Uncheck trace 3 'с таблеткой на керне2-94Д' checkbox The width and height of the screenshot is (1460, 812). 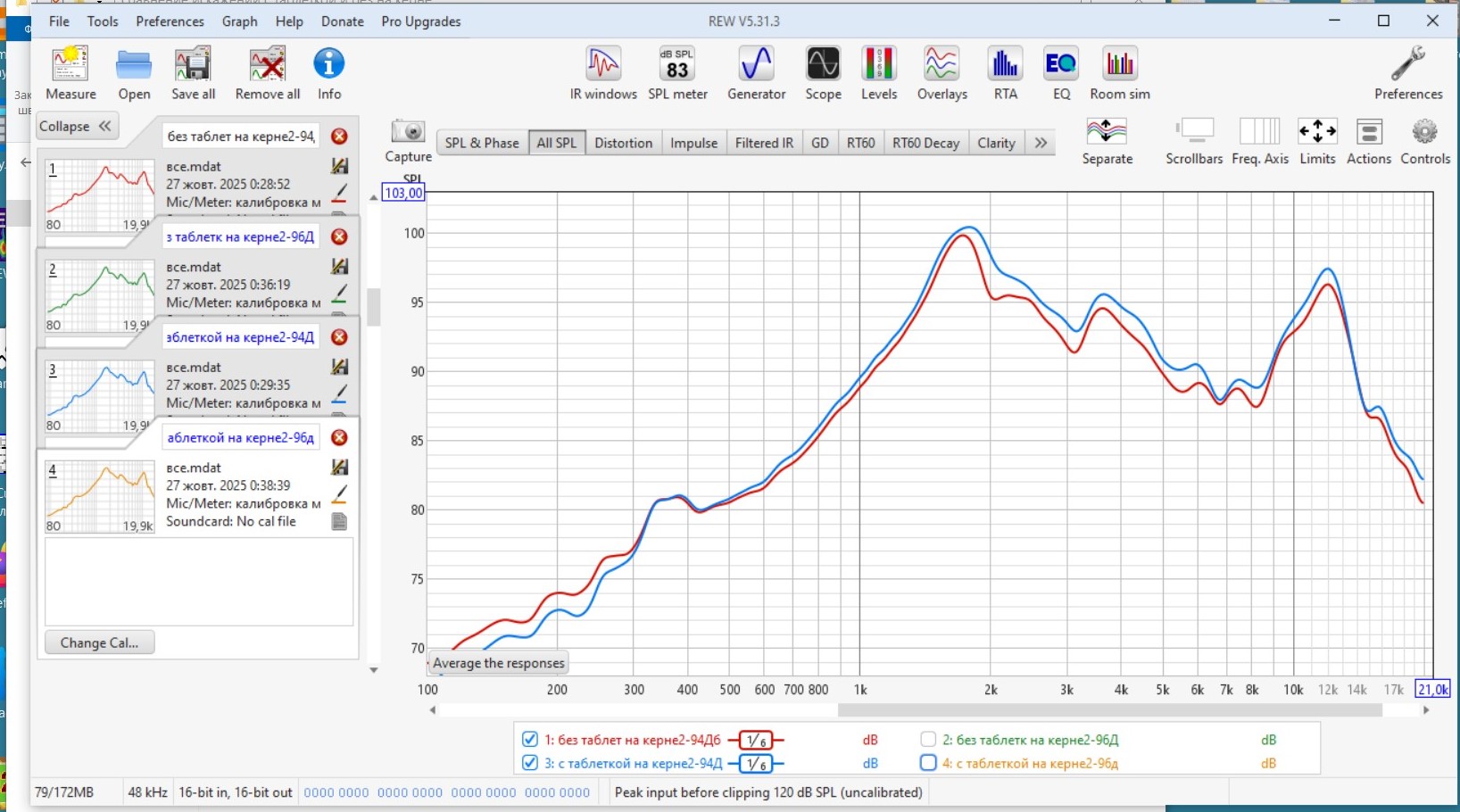(530, 763)
